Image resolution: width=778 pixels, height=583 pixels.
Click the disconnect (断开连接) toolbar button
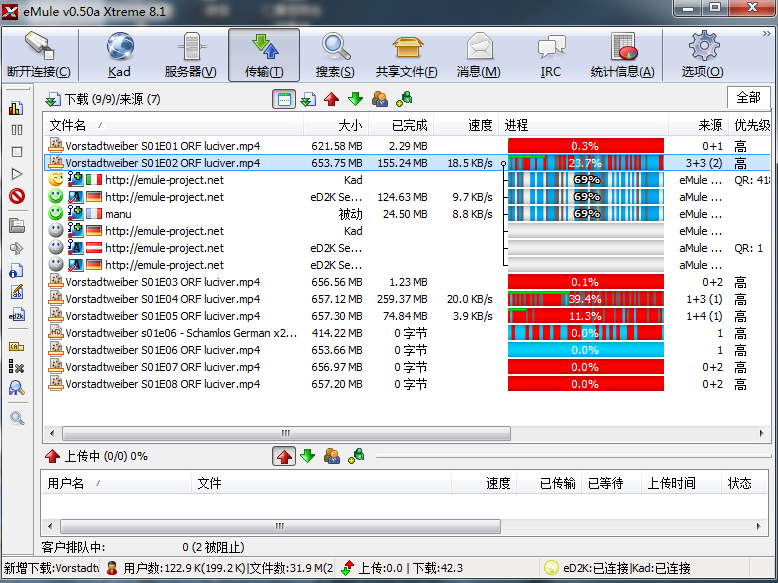pyautogui.click(x=39, y=55)
